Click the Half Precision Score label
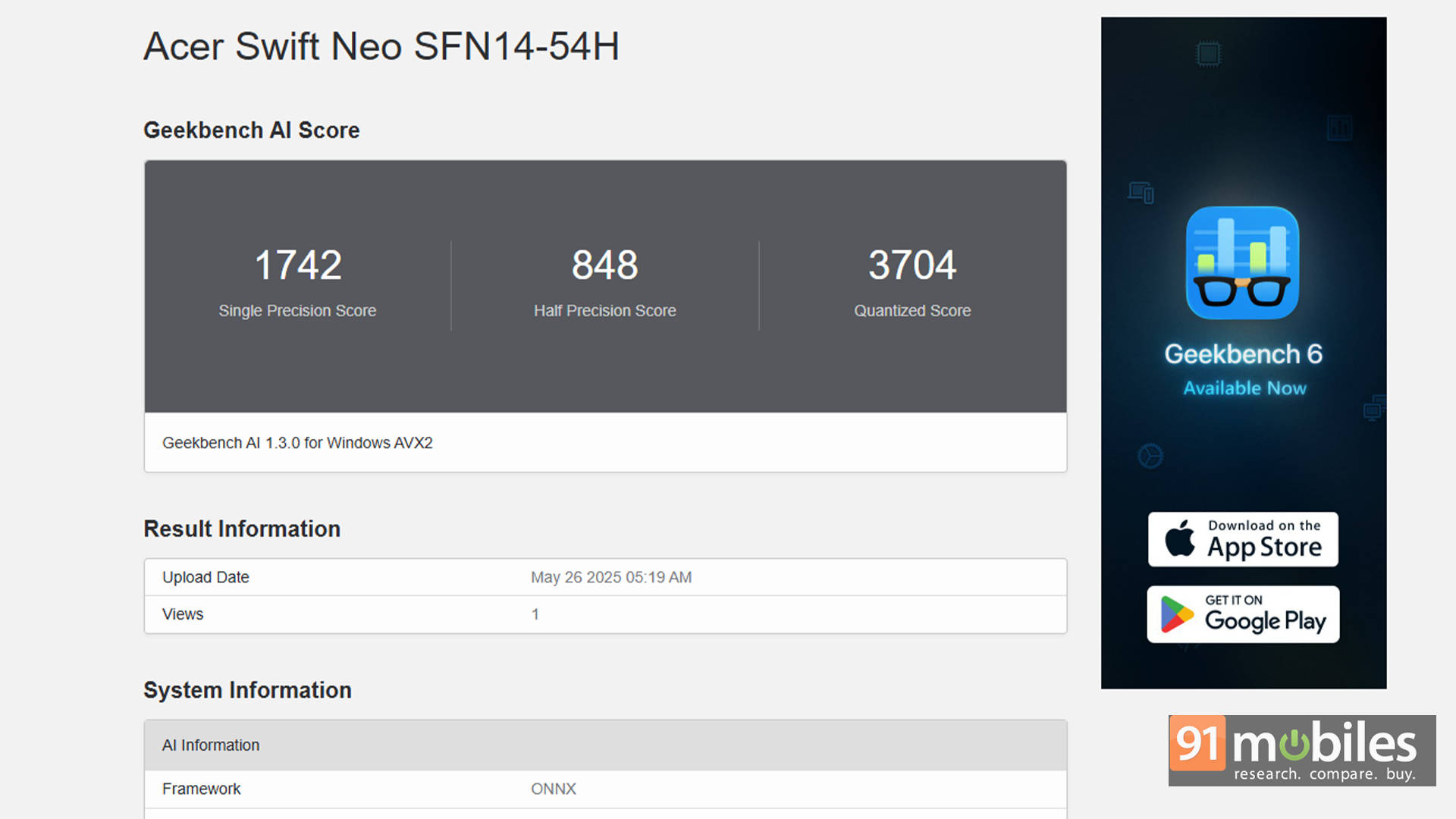The width and height of the screenshot is (1456, 819). (605, 311)
